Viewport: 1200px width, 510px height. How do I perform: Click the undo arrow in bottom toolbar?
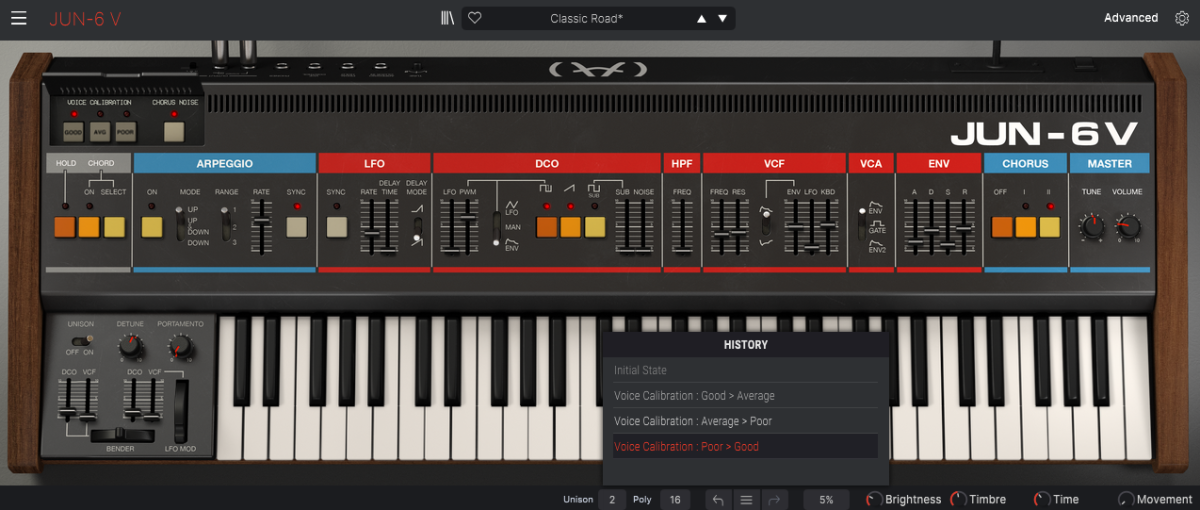pos(718,499)
